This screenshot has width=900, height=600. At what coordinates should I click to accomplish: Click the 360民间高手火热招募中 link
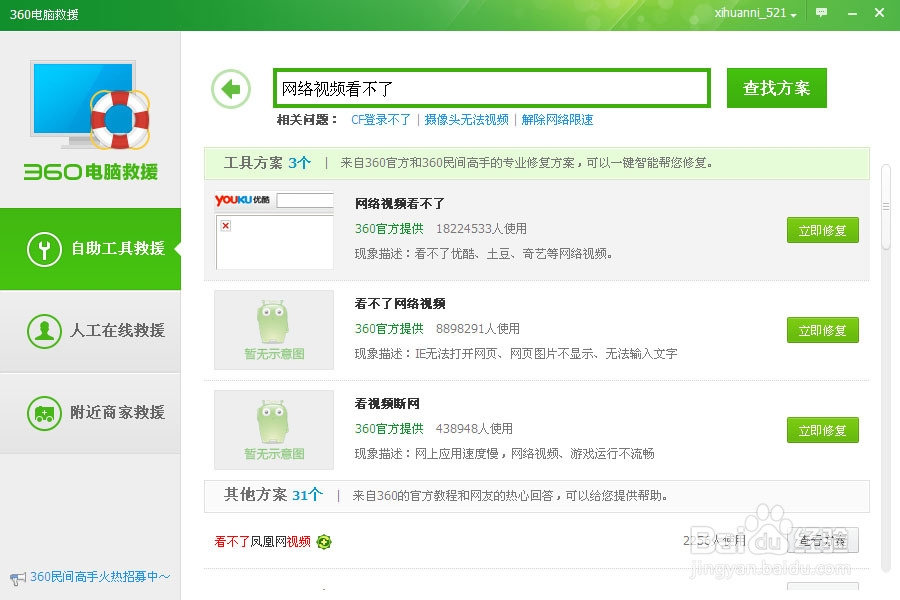click(90, 576)
